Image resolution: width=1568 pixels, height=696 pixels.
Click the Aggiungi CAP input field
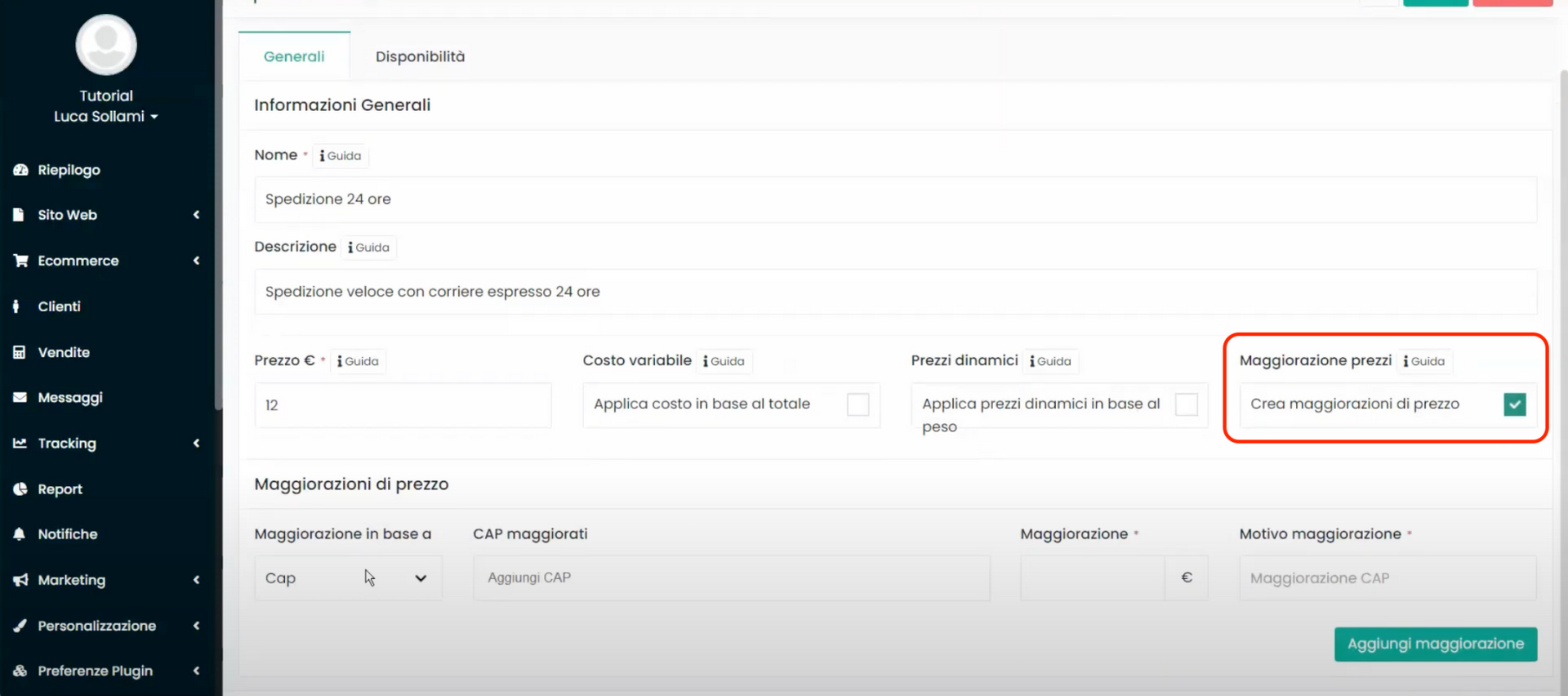tap(731, 578)
